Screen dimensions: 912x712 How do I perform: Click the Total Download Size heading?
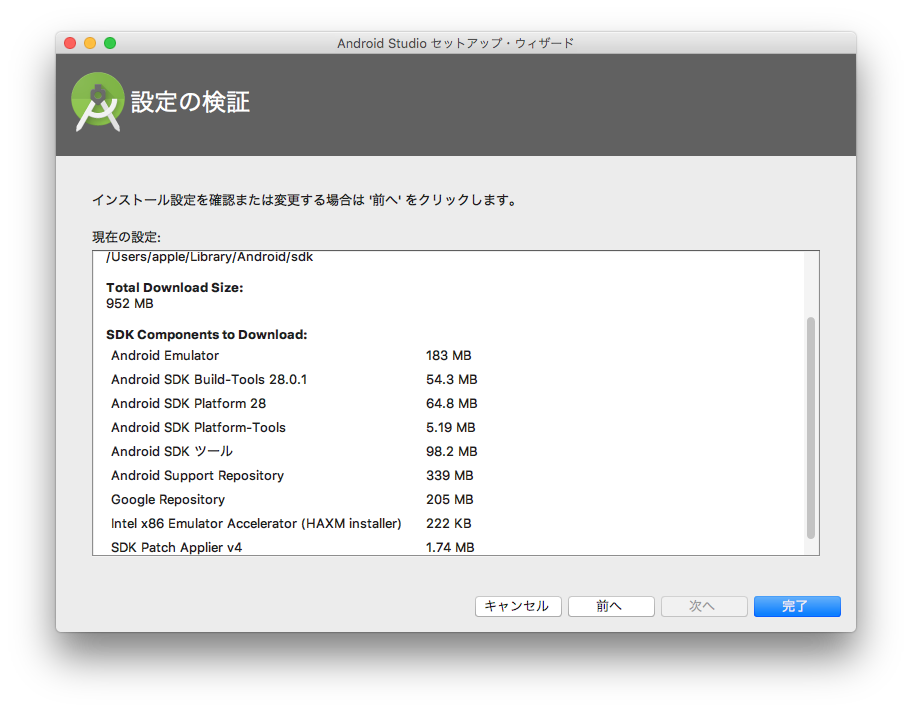pyautogui.click(x=174, y=287)
